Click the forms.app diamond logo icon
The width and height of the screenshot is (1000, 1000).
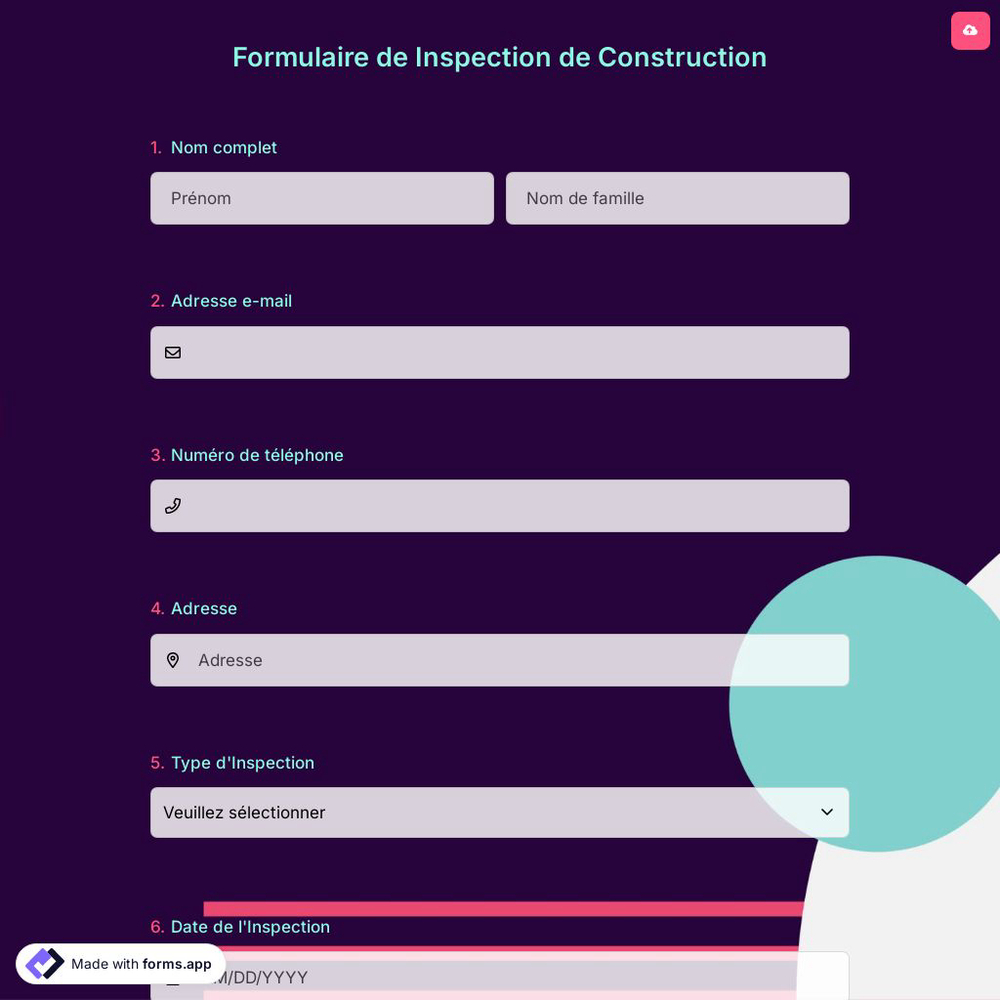point(44,963)
